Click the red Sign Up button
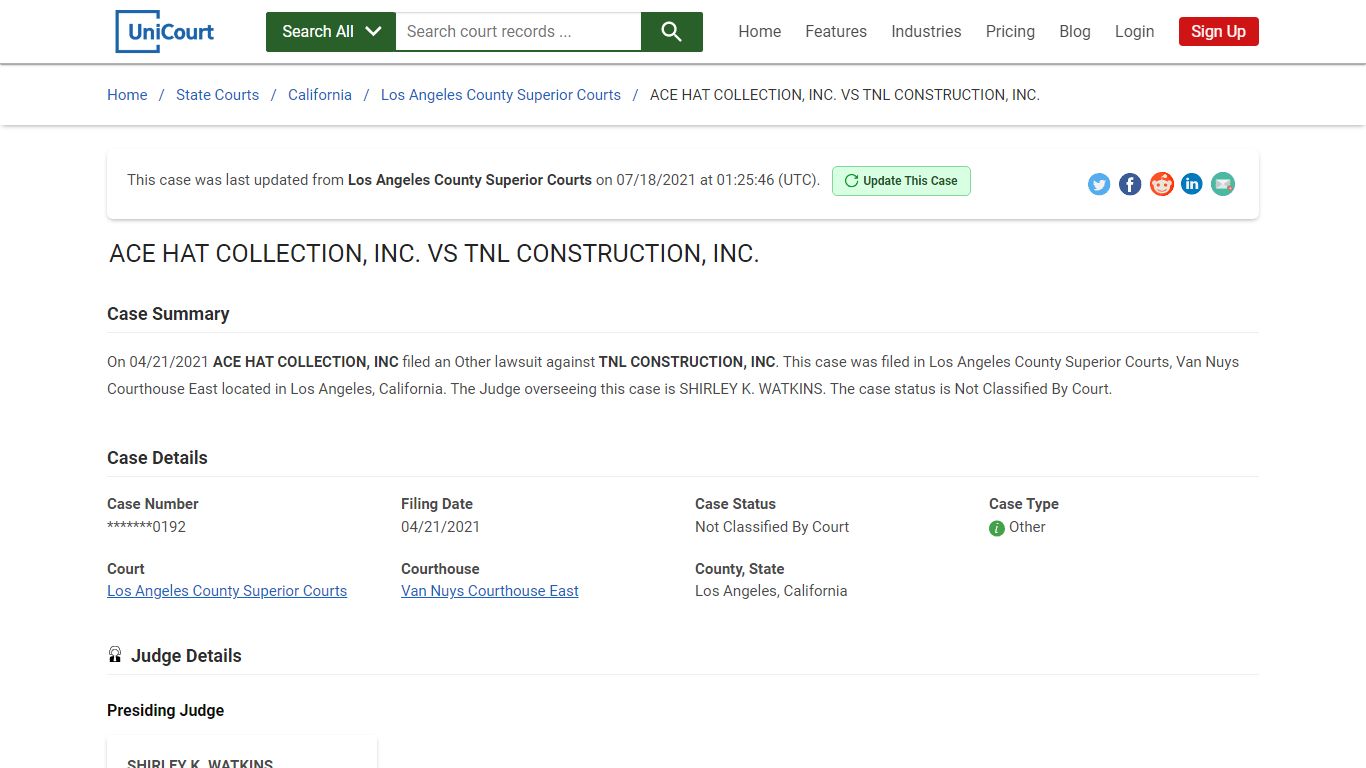The height and width of the screenshot is (768, 1366). tap(1218, 32)
